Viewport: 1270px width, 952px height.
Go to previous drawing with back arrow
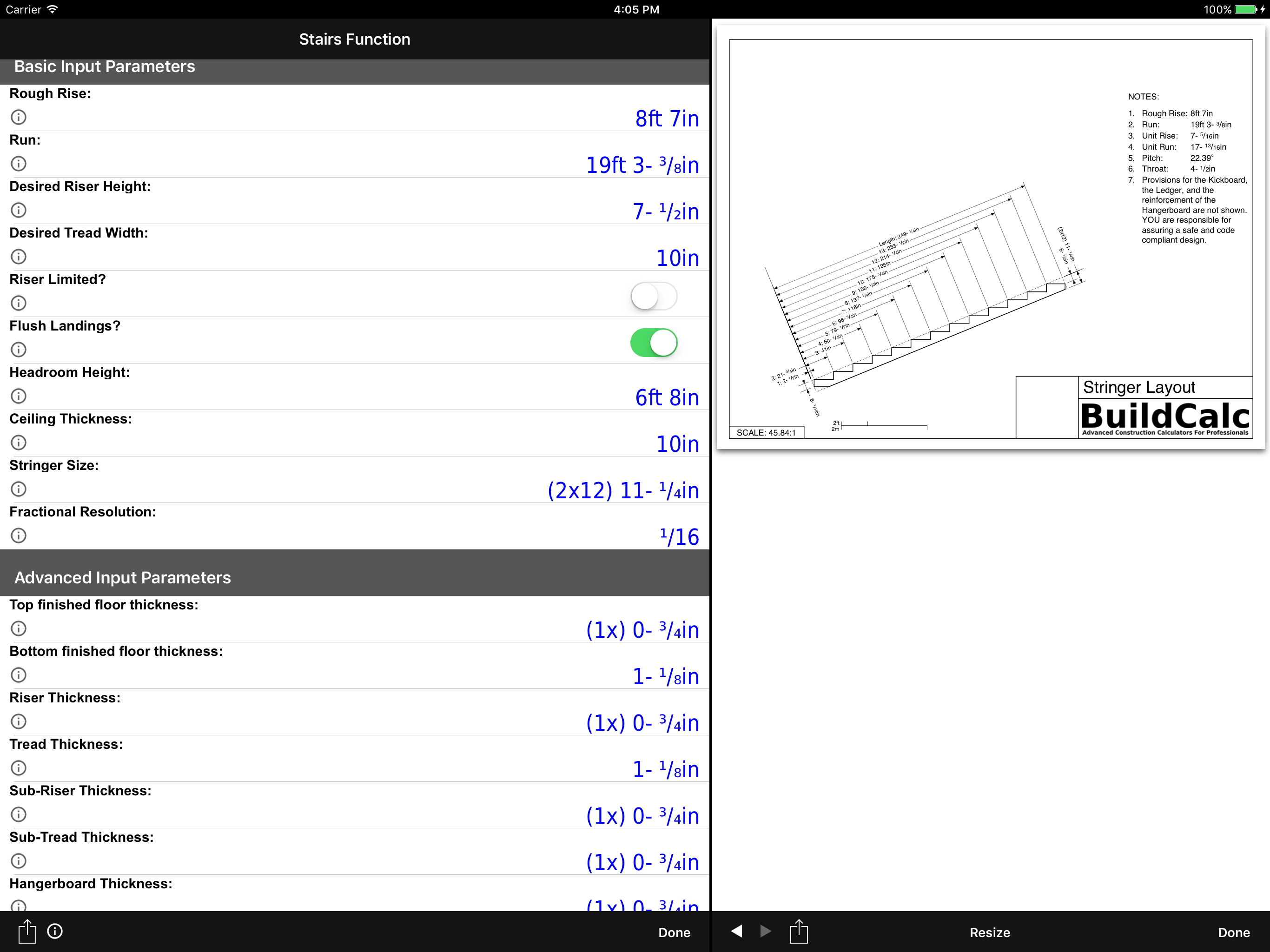pos(737,932)
